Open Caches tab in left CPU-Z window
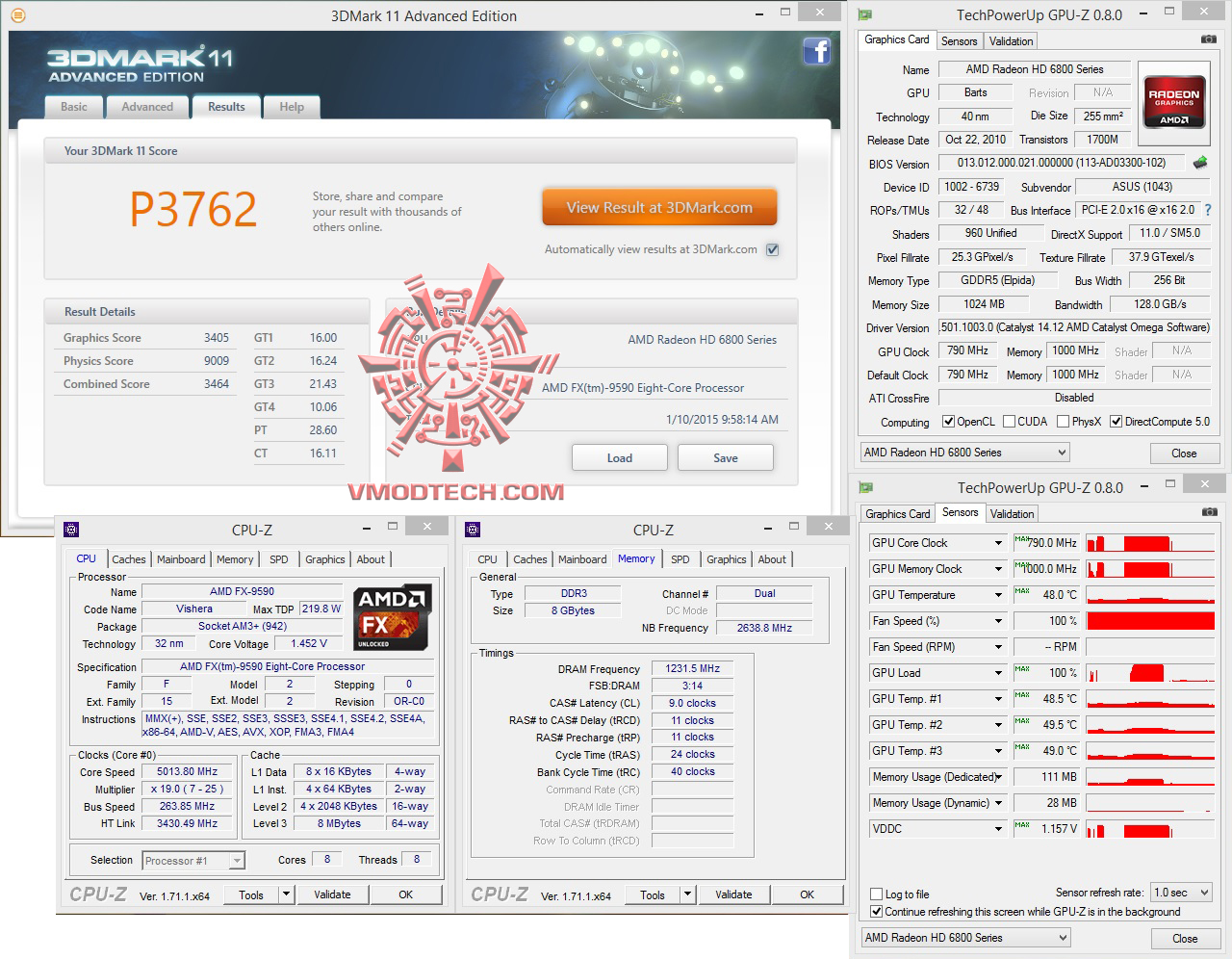Viewport: 1232px width, 959px height. click(129, 559)
